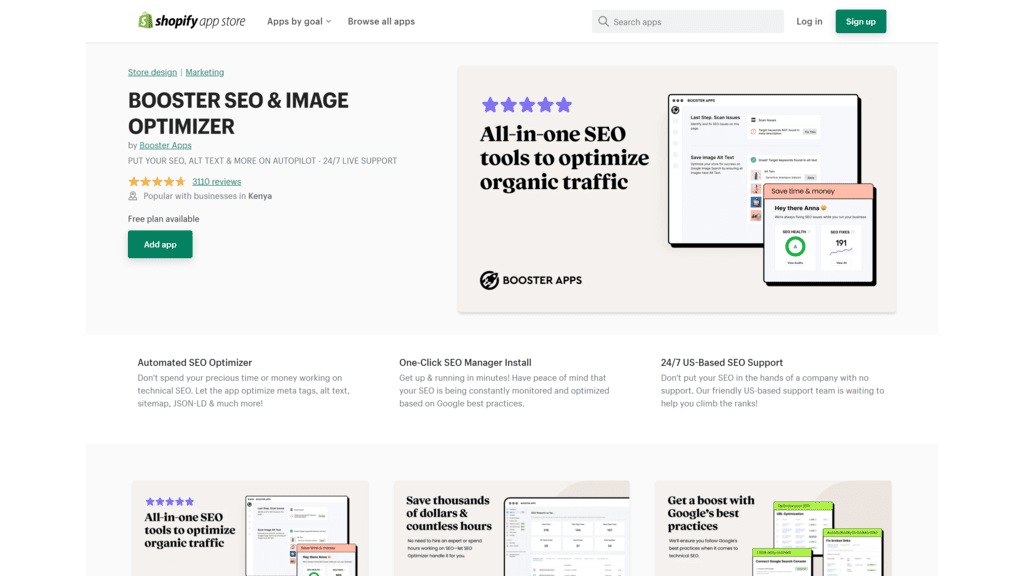Click the 191 SEO fixes value

point(841,242)
